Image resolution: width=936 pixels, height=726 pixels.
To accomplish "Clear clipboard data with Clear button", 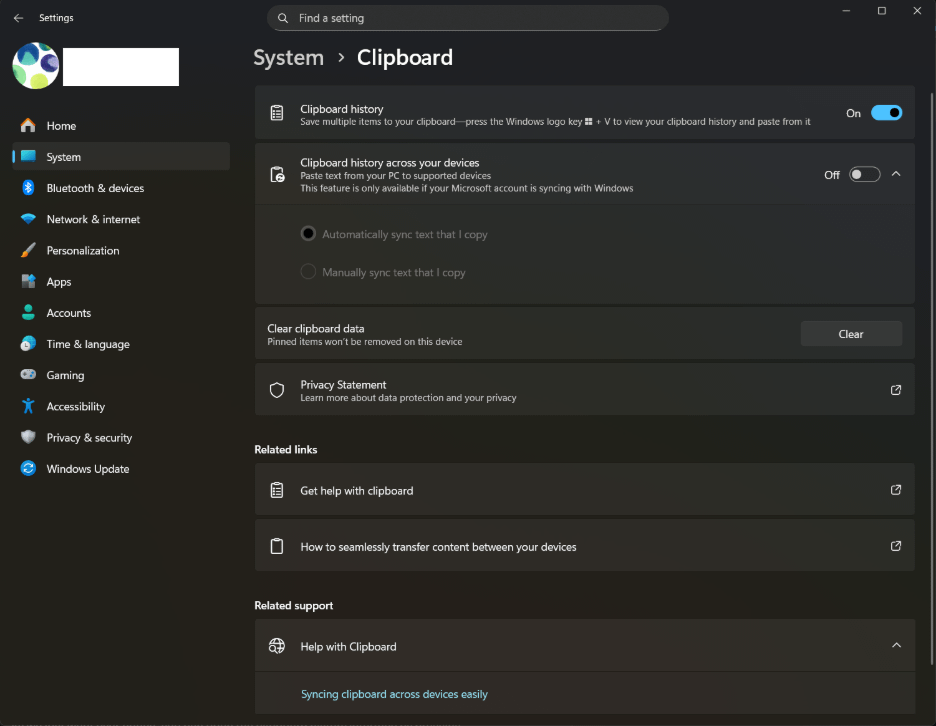I will tap(851, 334).
